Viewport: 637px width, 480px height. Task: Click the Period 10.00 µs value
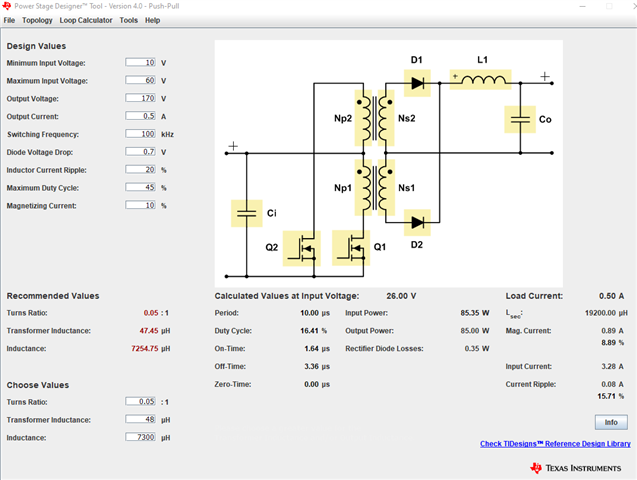315,313
